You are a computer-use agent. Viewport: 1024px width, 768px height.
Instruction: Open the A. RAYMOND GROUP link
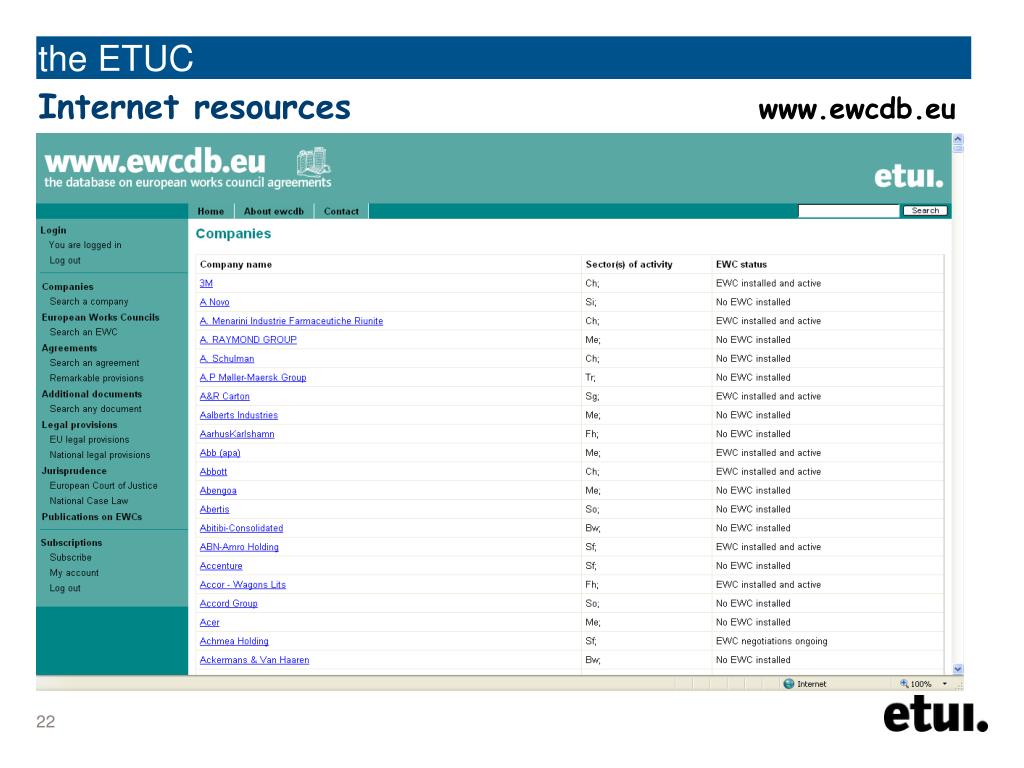pyautogui.click(x=248, y=340)
